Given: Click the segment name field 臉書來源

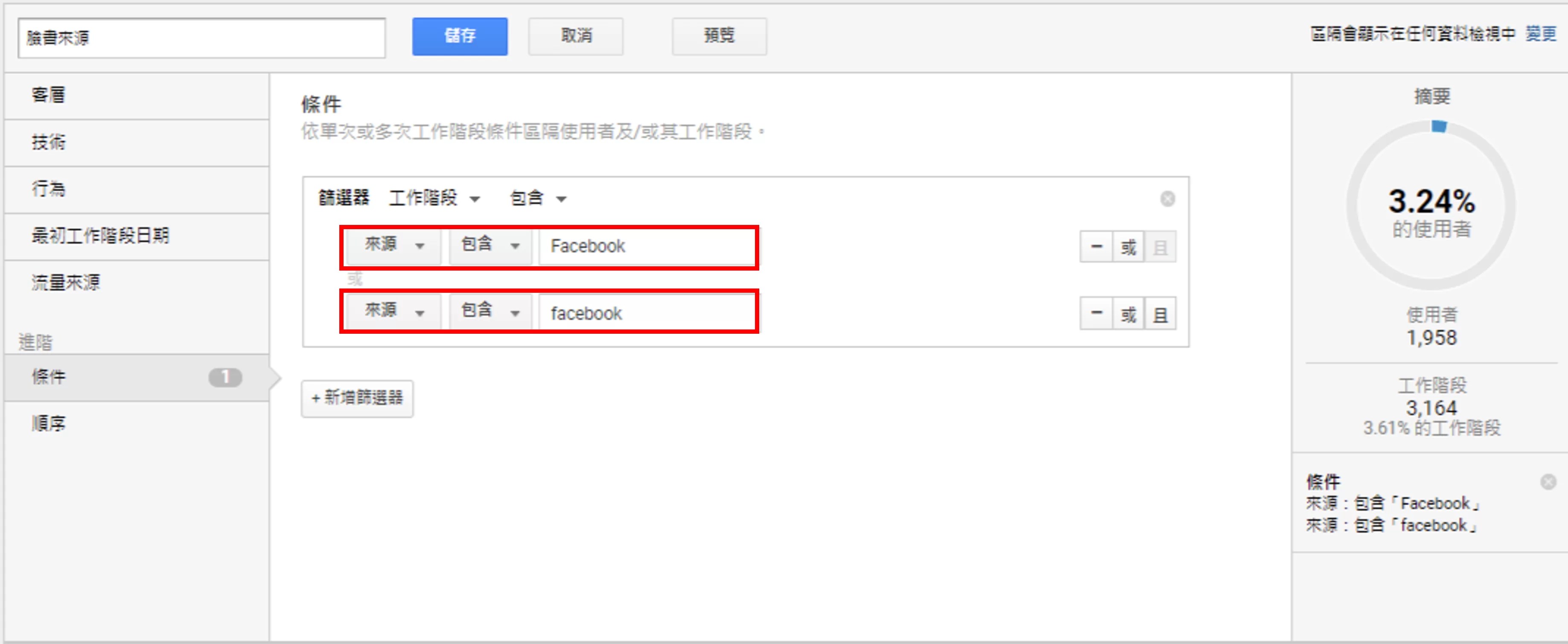Looking at the screenshot, I should [x=201, y=38].
